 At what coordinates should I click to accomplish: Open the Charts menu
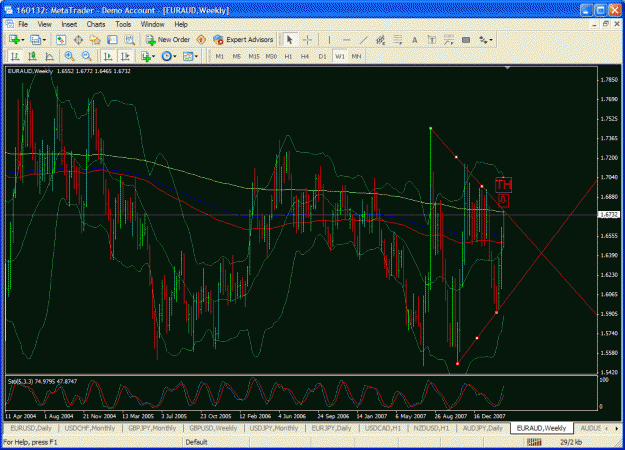click(96, 24)
